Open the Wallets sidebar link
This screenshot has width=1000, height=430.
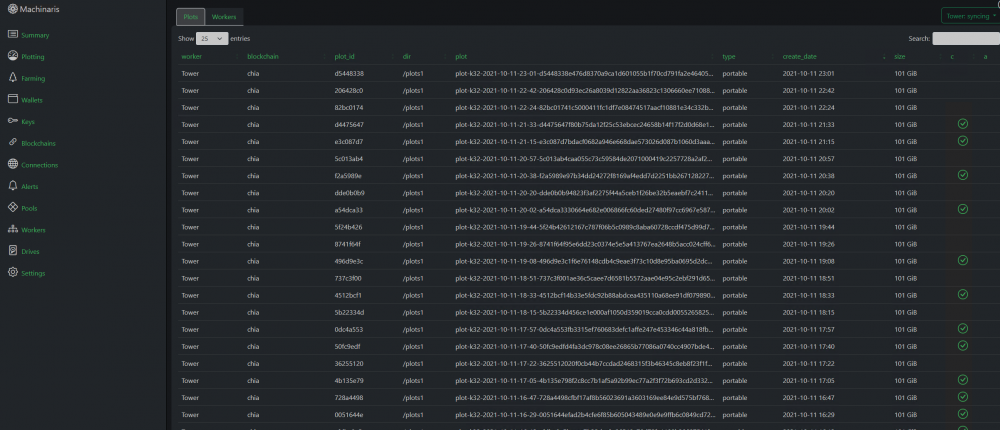click(x=32, y=100)
